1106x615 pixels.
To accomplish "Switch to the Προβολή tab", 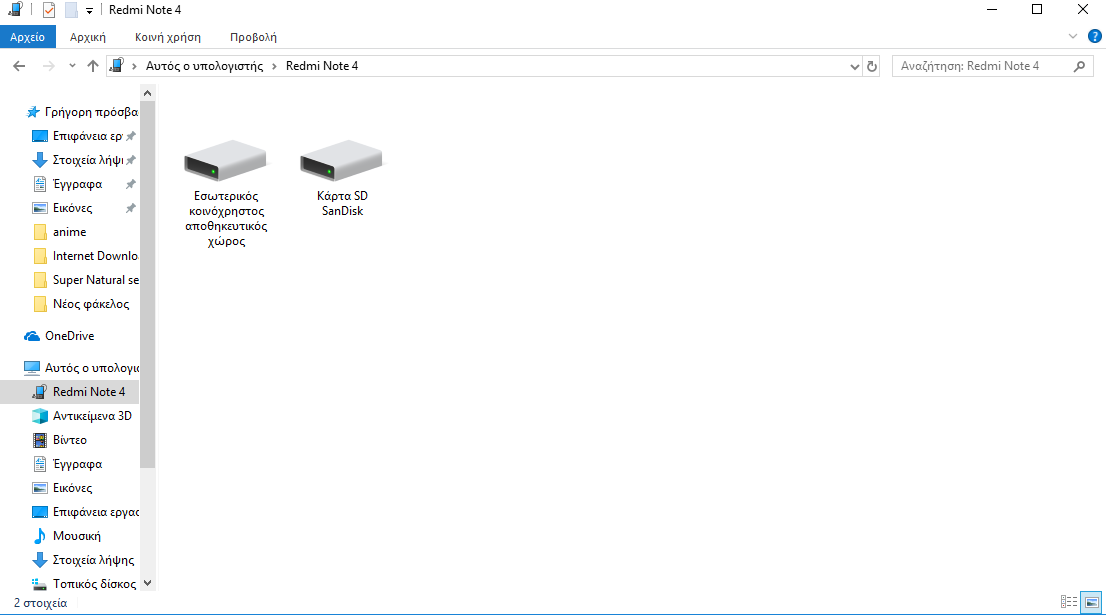I will pos(253,37).
